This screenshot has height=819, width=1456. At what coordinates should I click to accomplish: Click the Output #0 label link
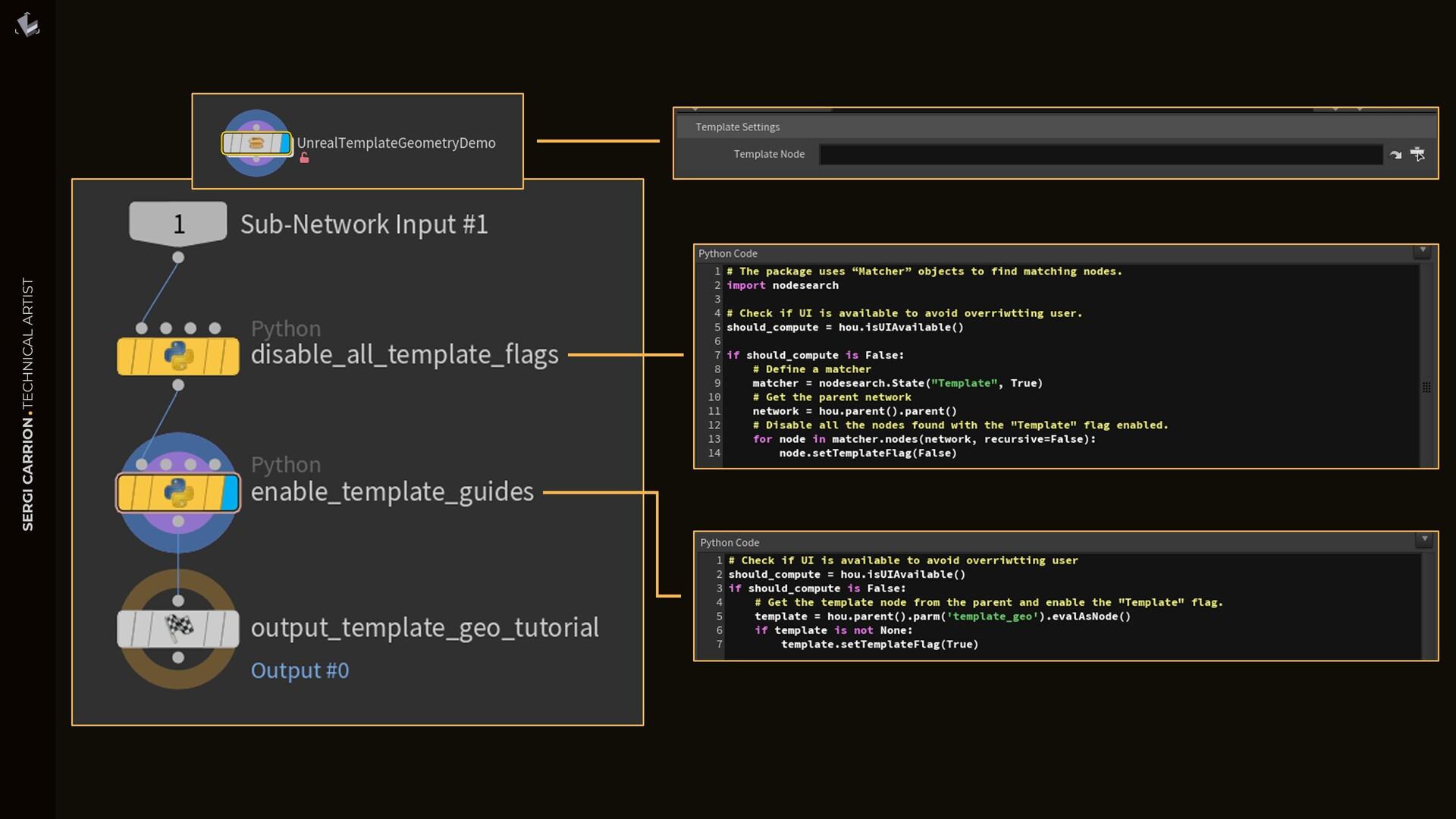(300, 670)
